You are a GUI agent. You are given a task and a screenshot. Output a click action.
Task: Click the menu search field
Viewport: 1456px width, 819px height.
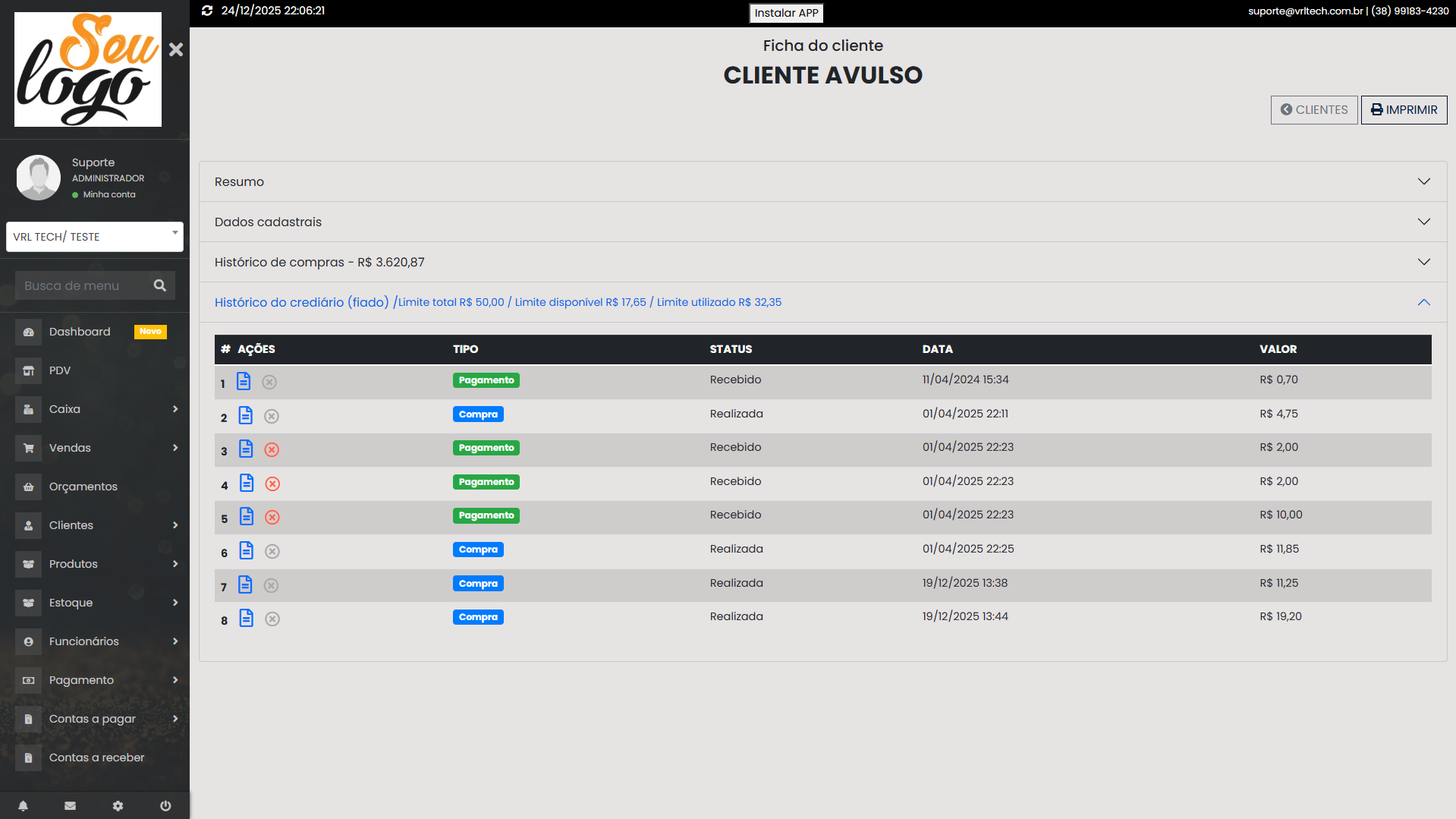point(83,285)
